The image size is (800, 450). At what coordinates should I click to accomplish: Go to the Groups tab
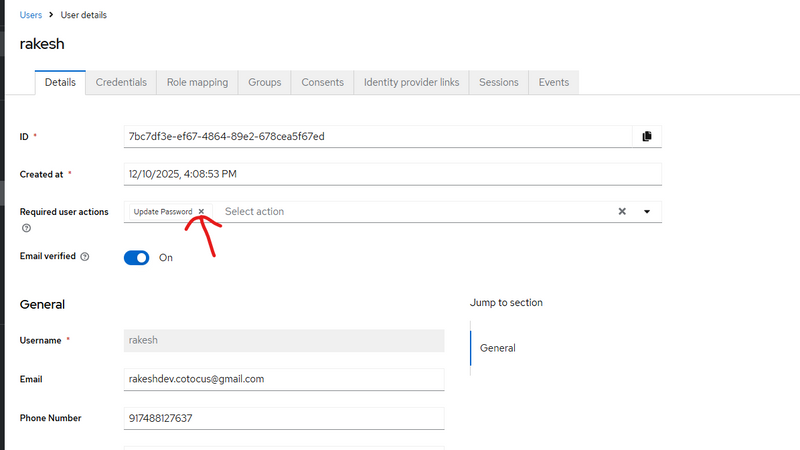[x=265, y=82]
